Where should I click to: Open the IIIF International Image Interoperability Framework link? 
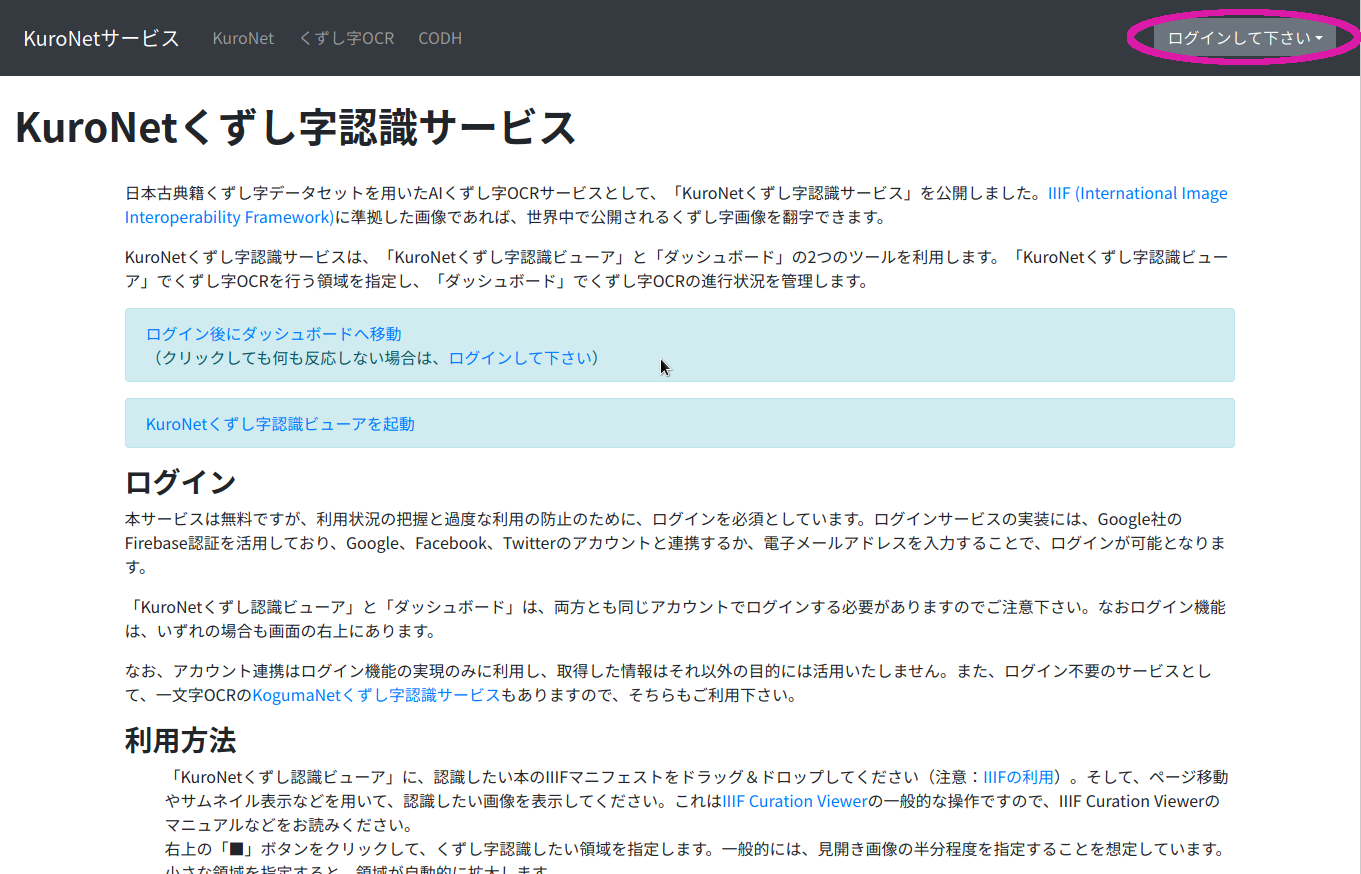click(1137, 192)
